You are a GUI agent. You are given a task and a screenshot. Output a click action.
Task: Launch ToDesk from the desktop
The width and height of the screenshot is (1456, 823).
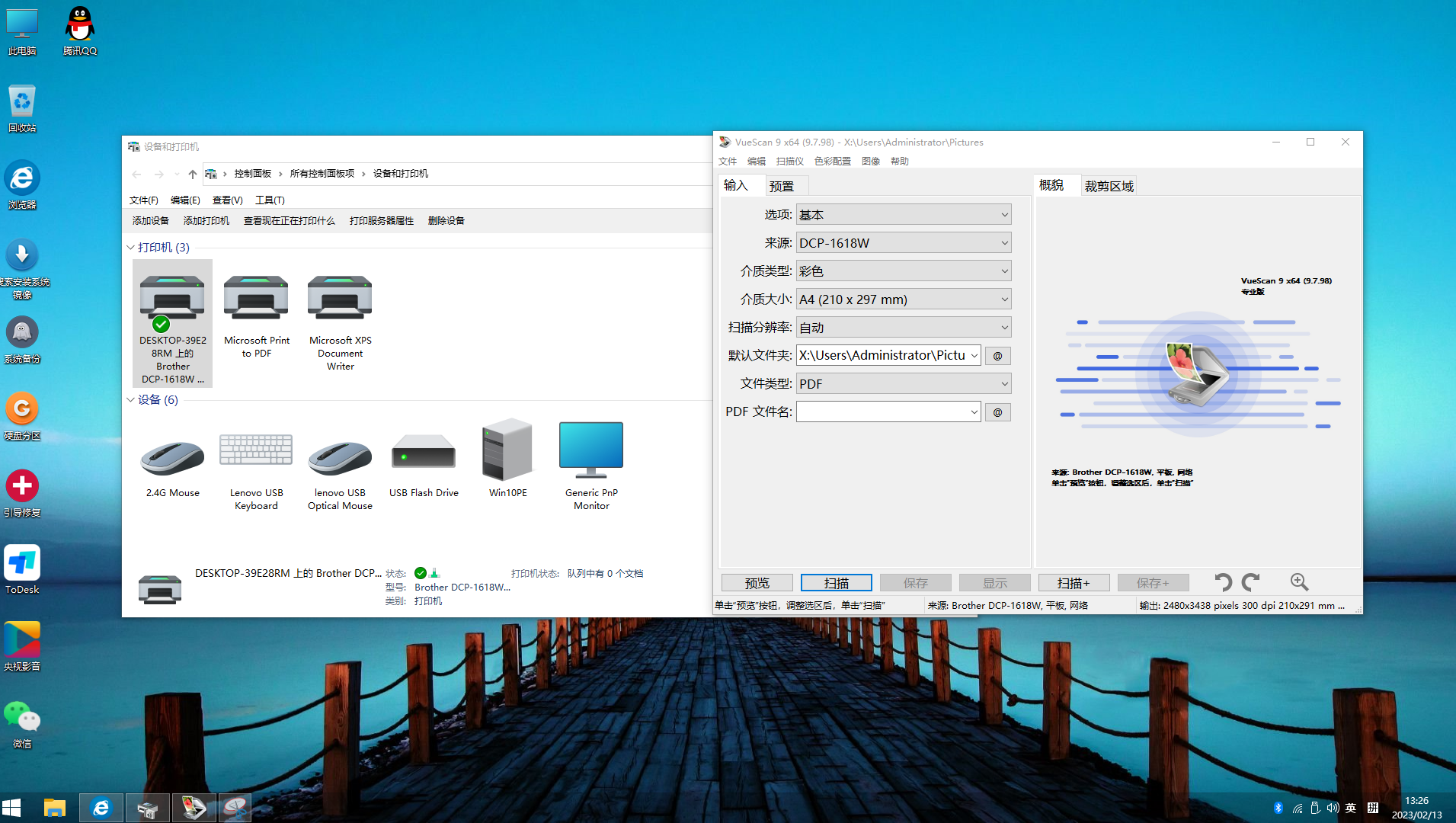22,570
